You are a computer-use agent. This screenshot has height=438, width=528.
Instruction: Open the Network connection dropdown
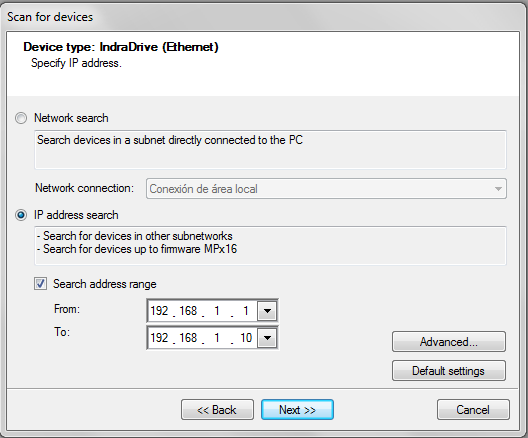point(326,189)
